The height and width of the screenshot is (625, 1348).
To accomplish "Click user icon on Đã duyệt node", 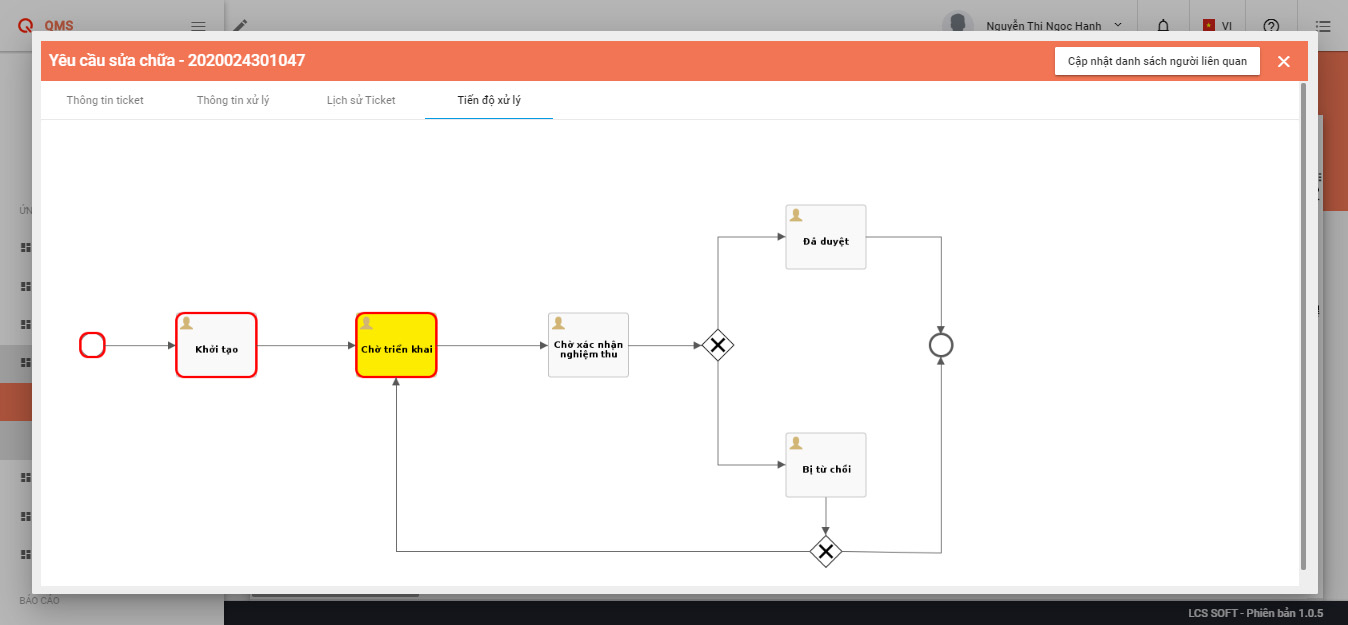I will point(796,215).
